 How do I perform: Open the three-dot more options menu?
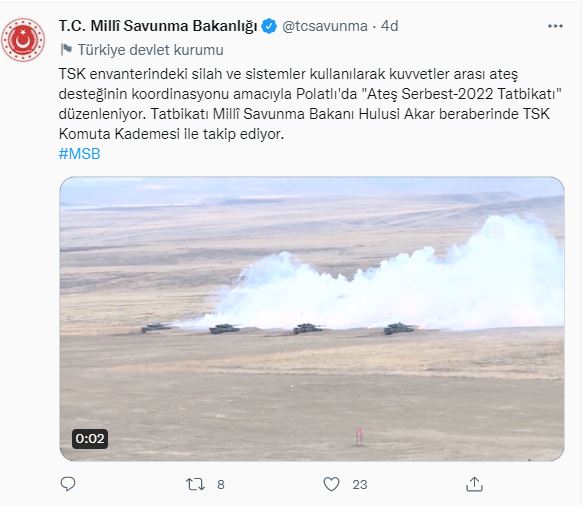point(555,26)
